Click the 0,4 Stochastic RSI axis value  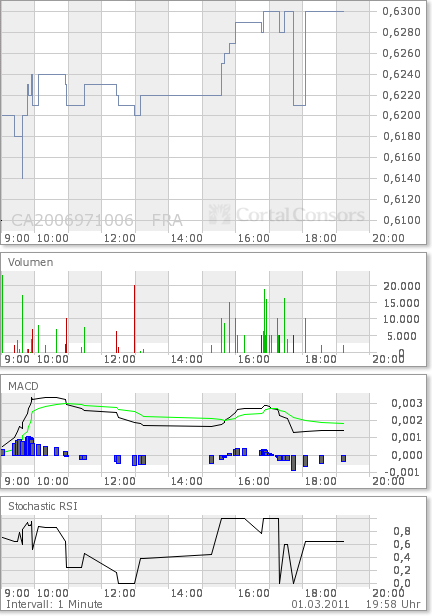tap(402, 557)
